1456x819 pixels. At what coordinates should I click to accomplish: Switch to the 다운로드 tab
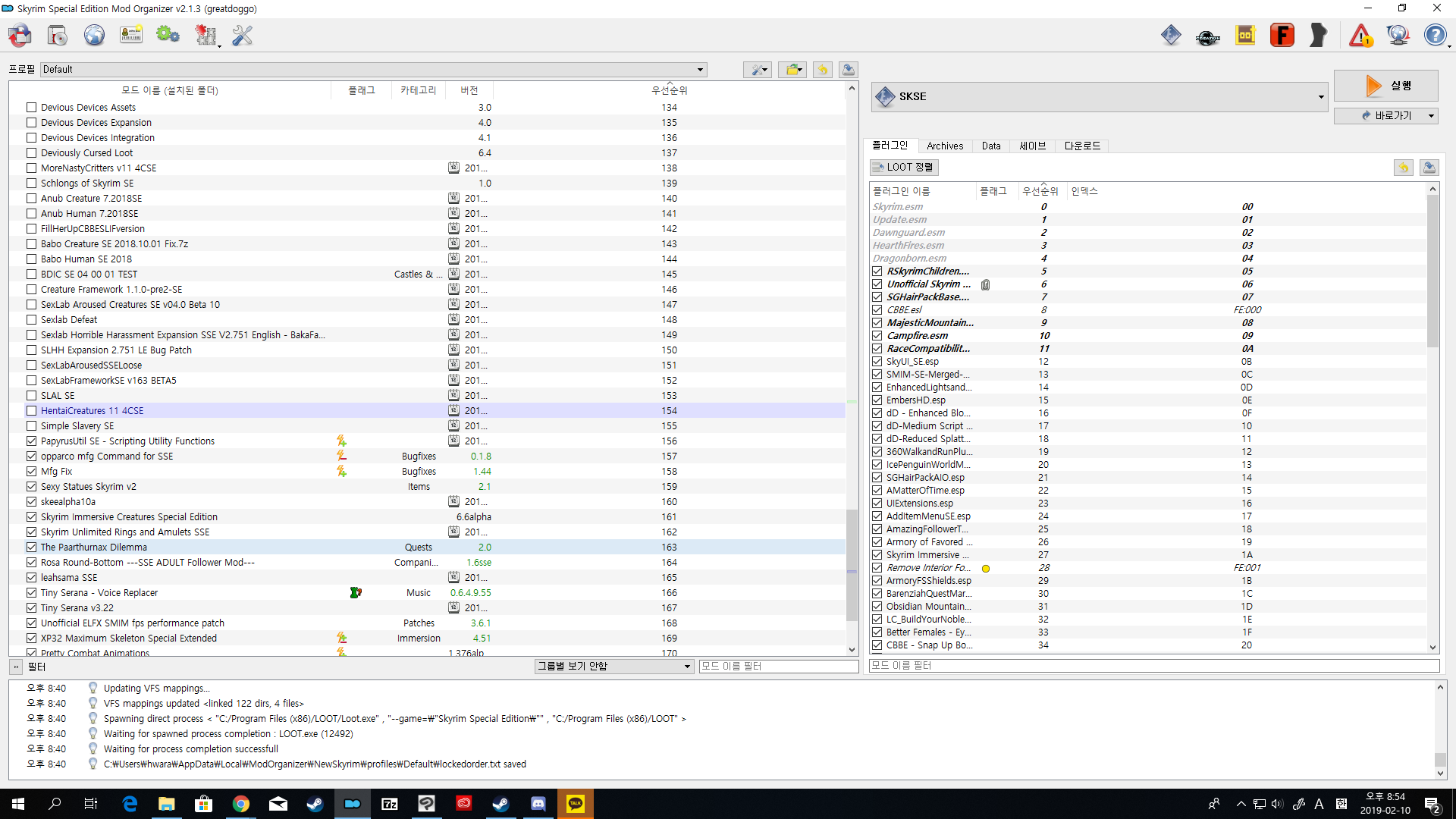click(1082, 146)
